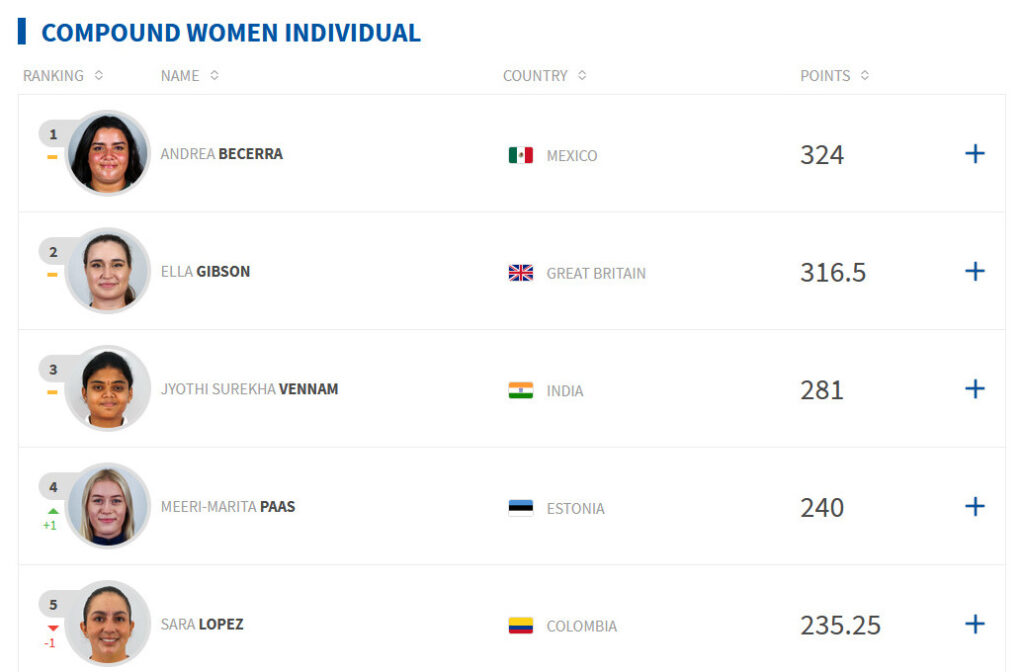Screen dimensions: 1024x672
Task: Expand Sara Lopez row plus icon
Action: tap(974, 624)
